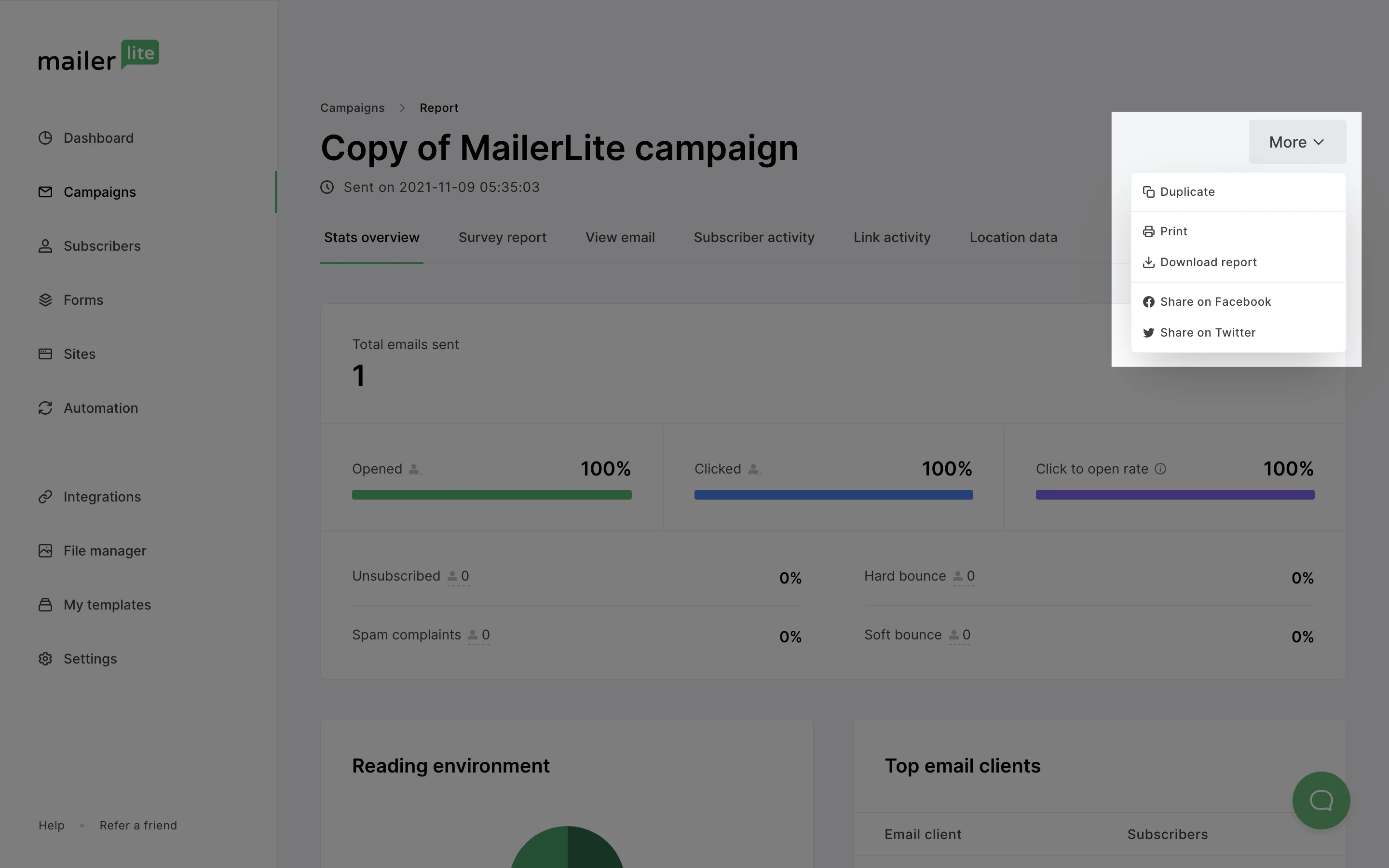
Task: Click the Refer a friend link
Action: [x=138, y=826]
